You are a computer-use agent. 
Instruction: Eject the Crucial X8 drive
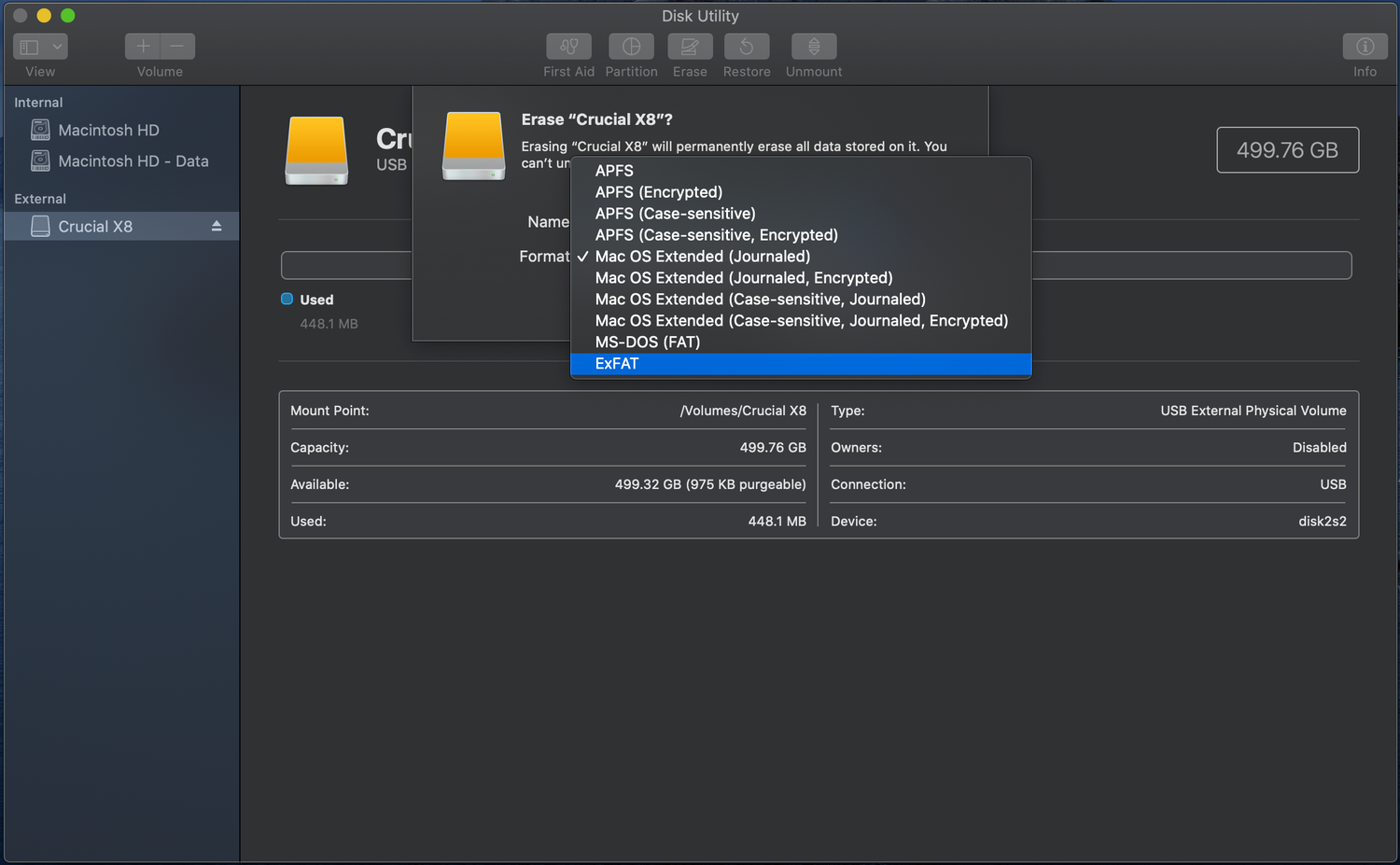pyautogui.click(x=215, y=226)
